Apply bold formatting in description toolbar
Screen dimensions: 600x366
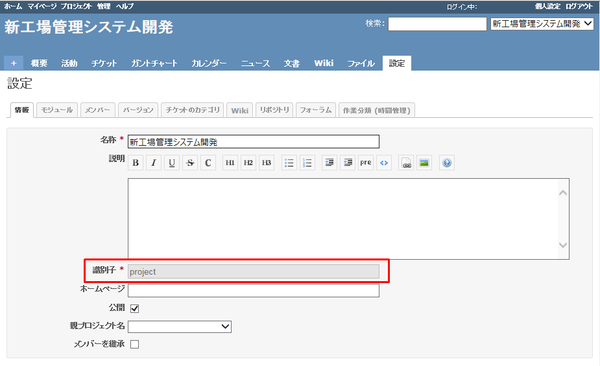click(x=135, y=163)
